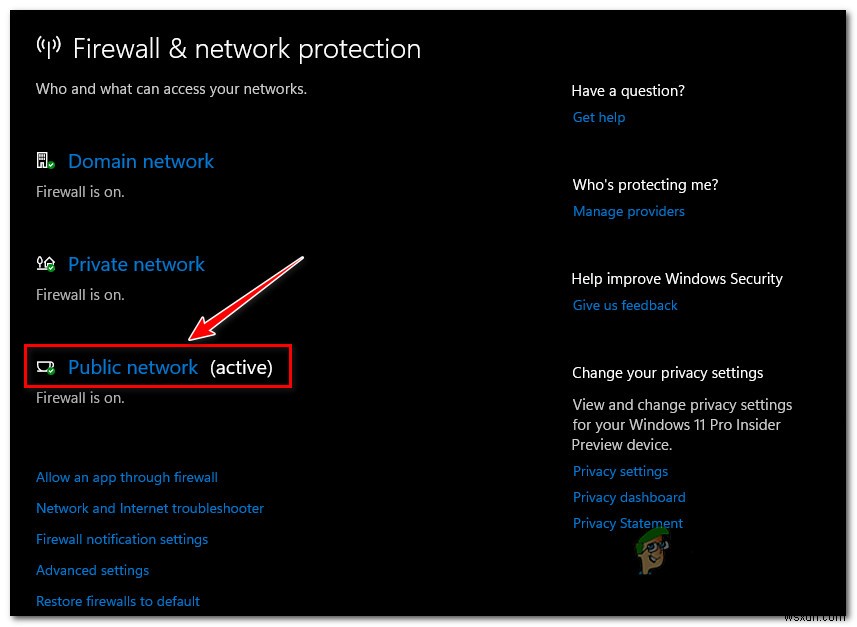
Task: Click Give us feedback
Action: coord(625,305)
